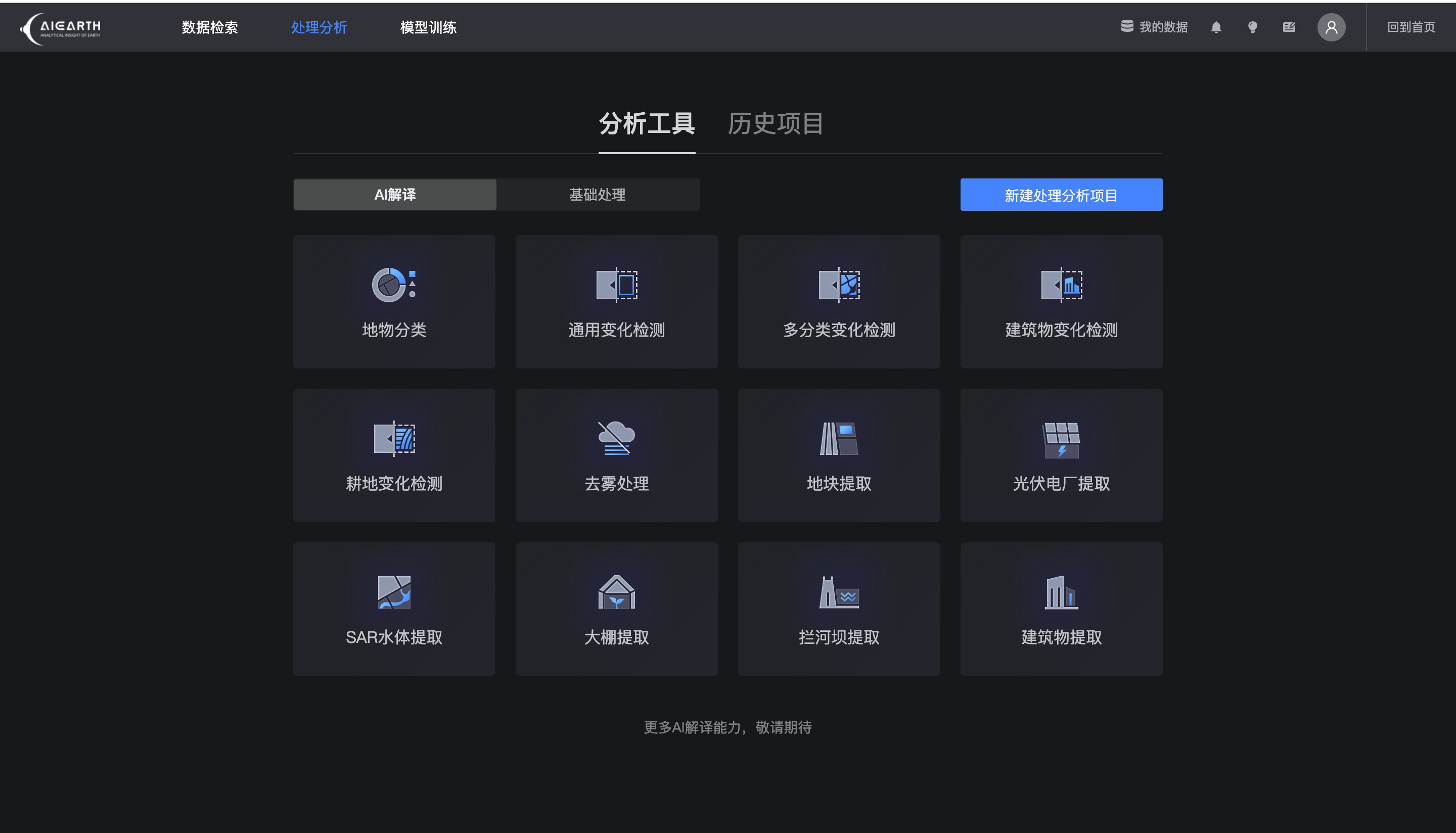Open the dam extraction tool (拦河坝提取)
Screen dimensions: 1456x833
pos(839,609)
